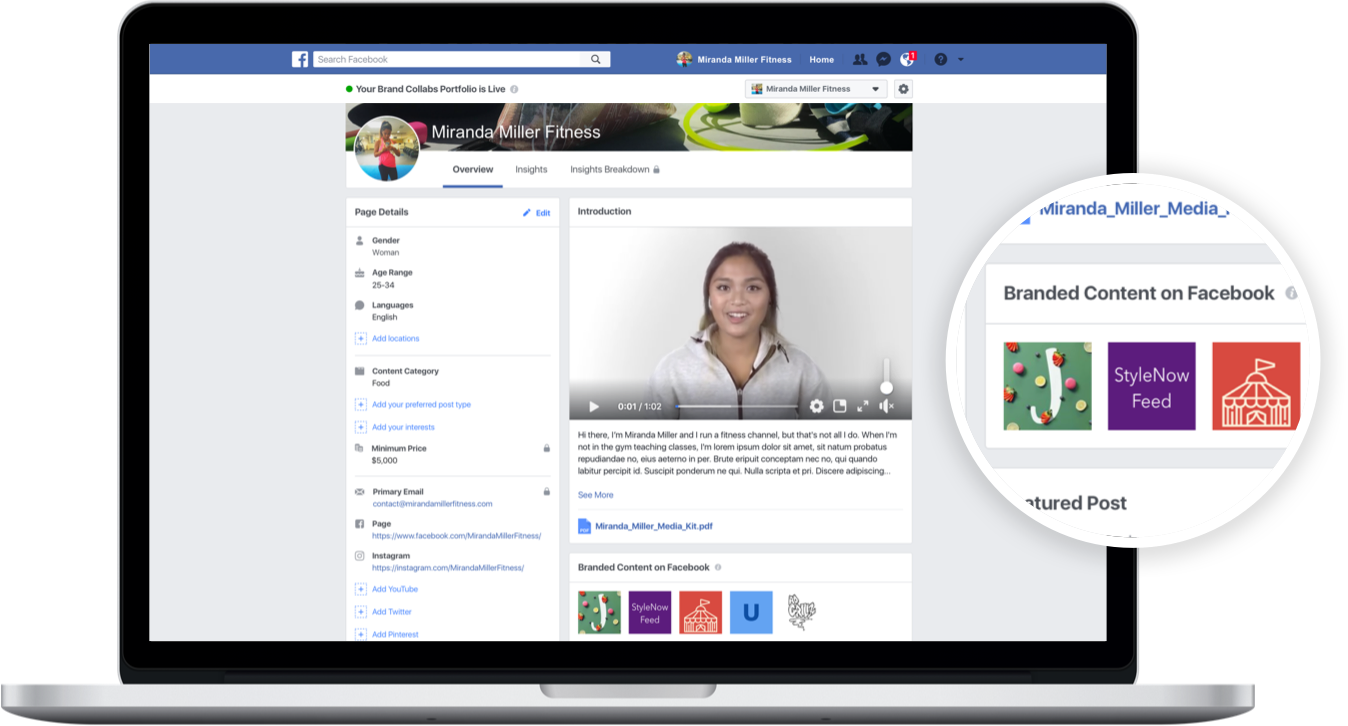Click the Miranda Miller profile picture
The height and width of the screenshot is (726, 1348).
click(x=387, y=148)
